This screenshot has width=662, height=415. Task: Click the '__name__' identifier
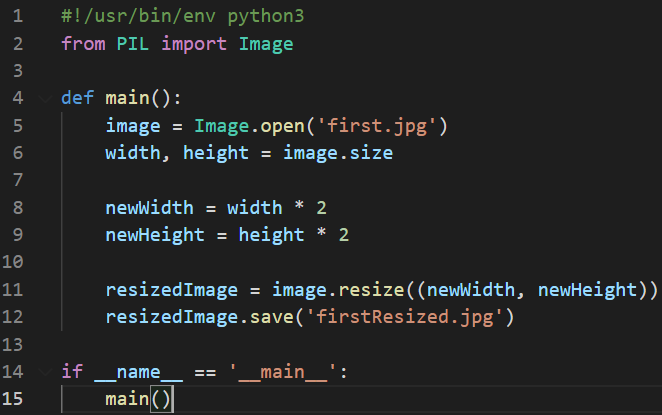click(x=138, y=373)
